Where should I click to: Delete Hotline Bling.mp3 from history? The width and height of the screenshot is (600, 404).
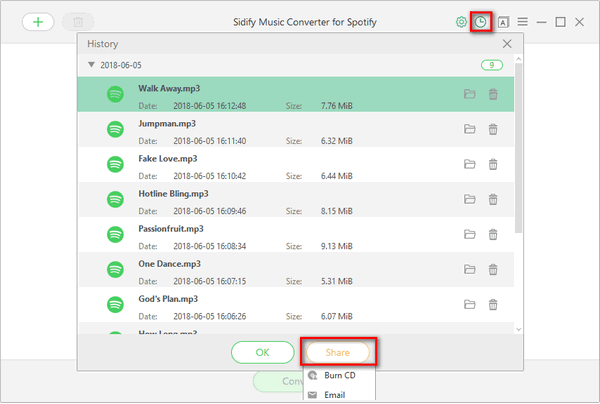[493, 199]
